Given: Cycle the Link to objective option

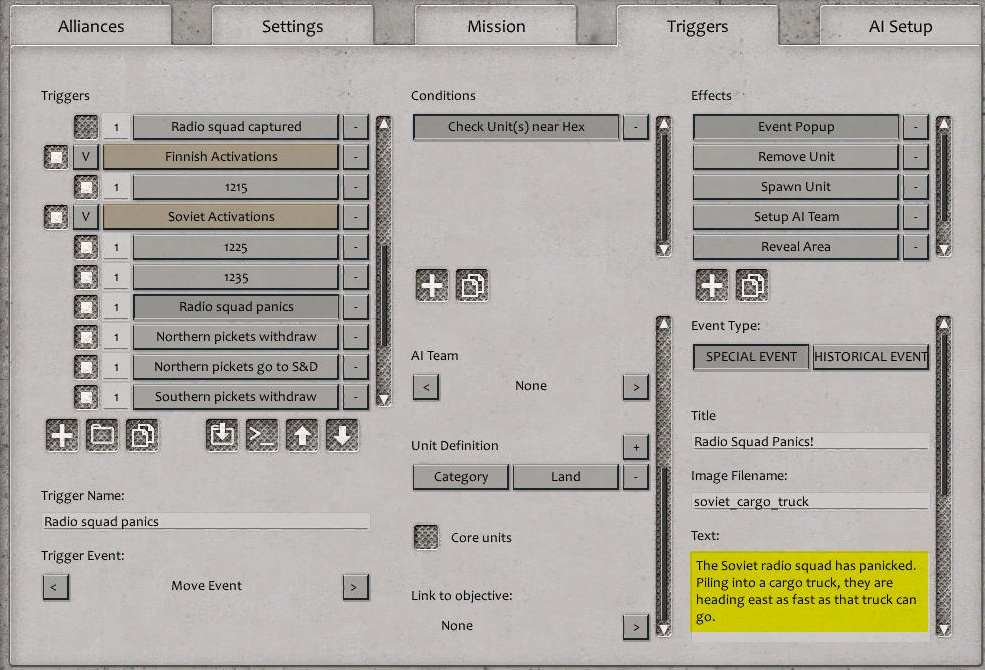Looking at the screenshot, I should 636,627.
